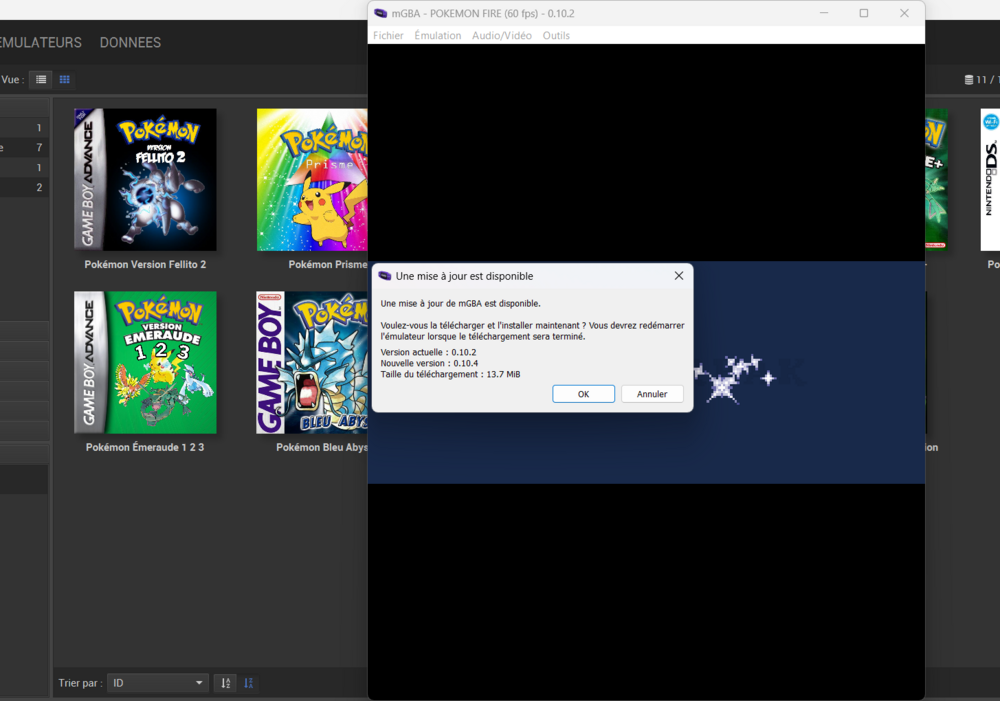Click the mGBA logo in the title bar
This screenshot has height=701, width=1000.
(381, 13)
